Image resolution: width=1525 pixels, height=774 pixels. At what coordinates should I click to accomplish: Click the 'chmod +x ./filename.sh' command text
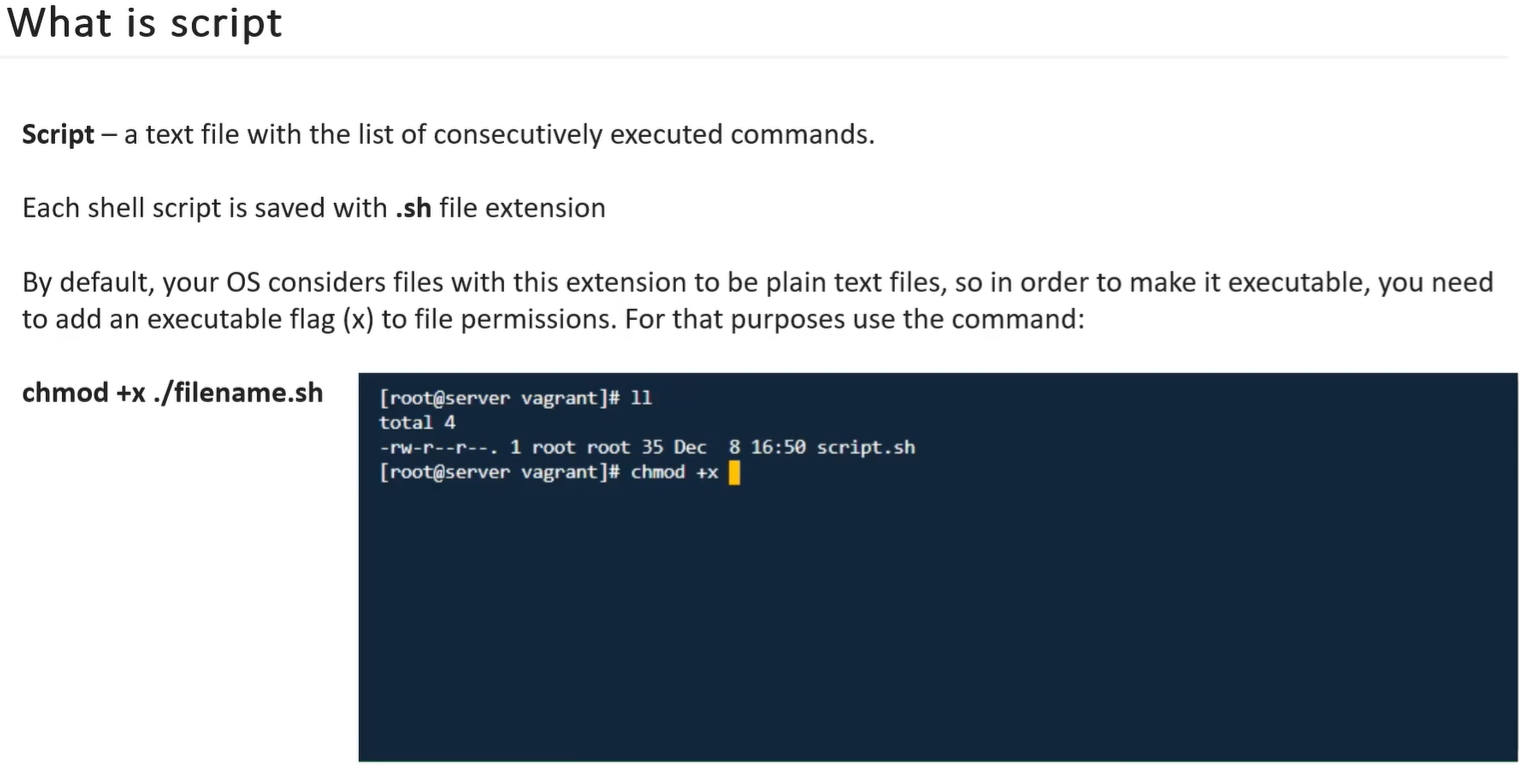pos(173,392)
